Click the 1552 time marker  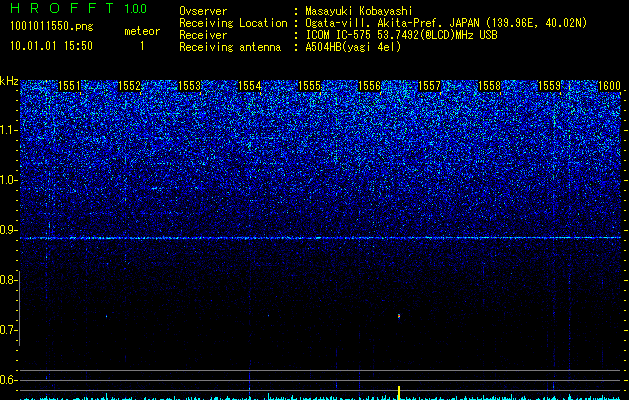click(x=130, y=86)
